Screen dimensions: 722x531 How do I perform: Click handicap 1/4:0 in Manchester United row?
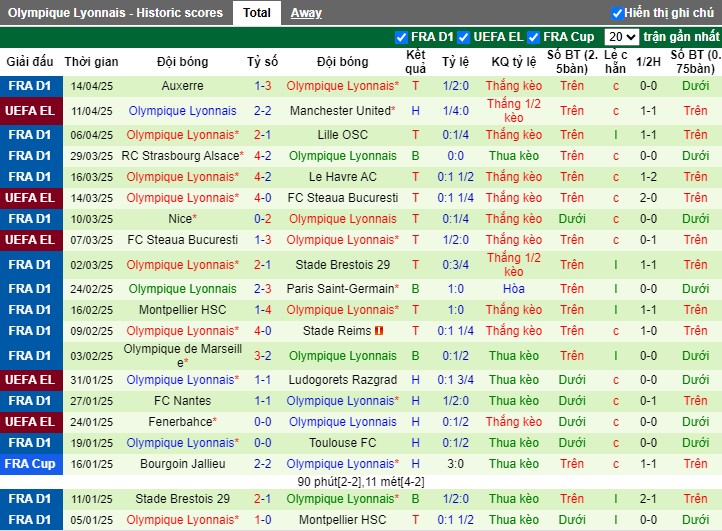455,111
